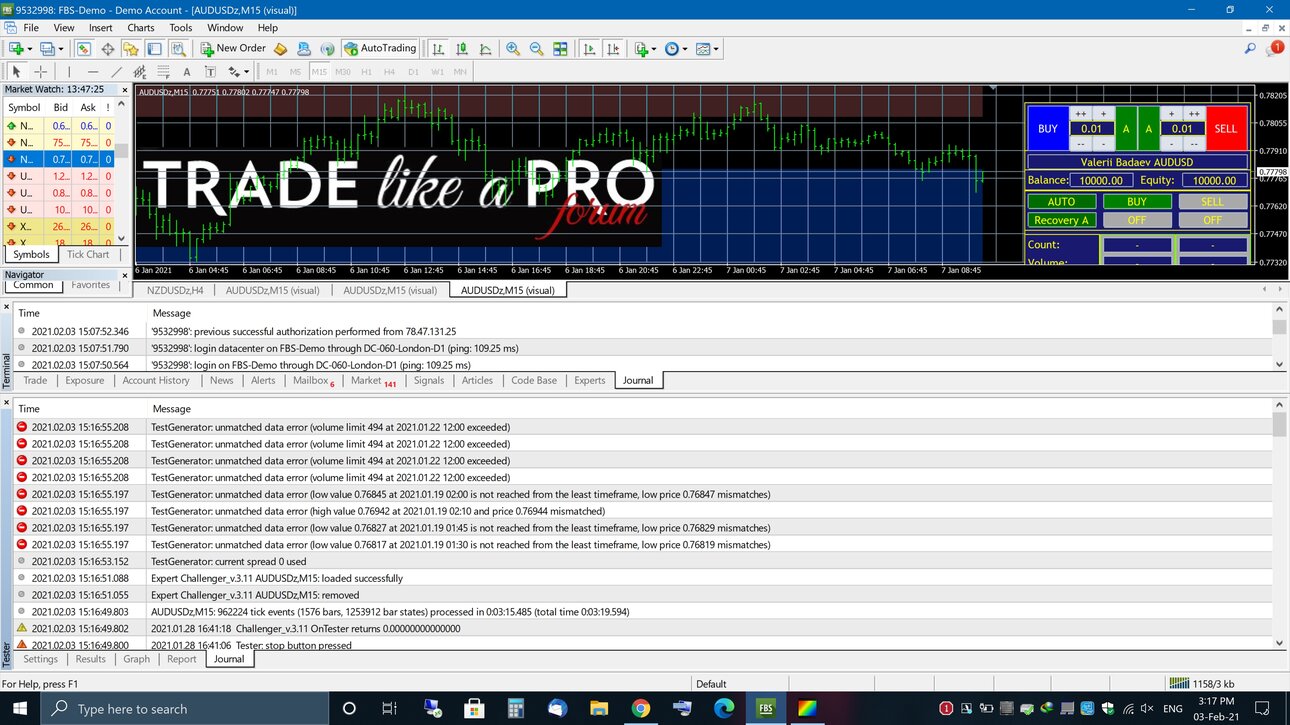
Task: Click the Zoom In magnifier icon
Action: [513, 48]
